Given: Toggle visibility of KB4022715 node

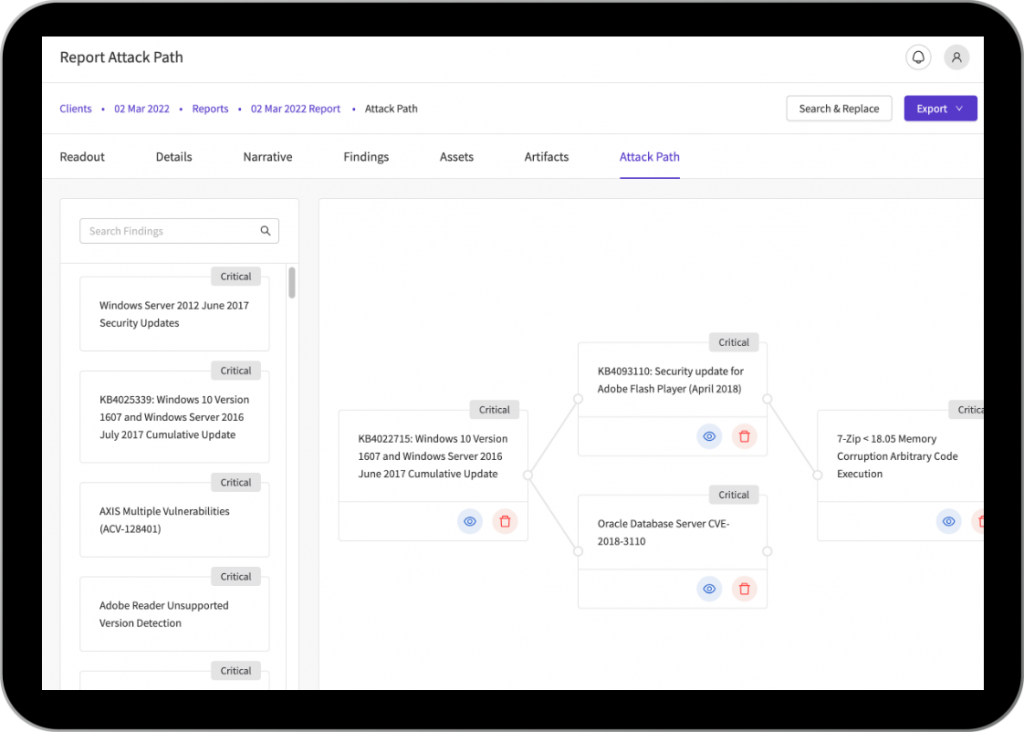Looking at the screenshot, I should tap(470, 521).
